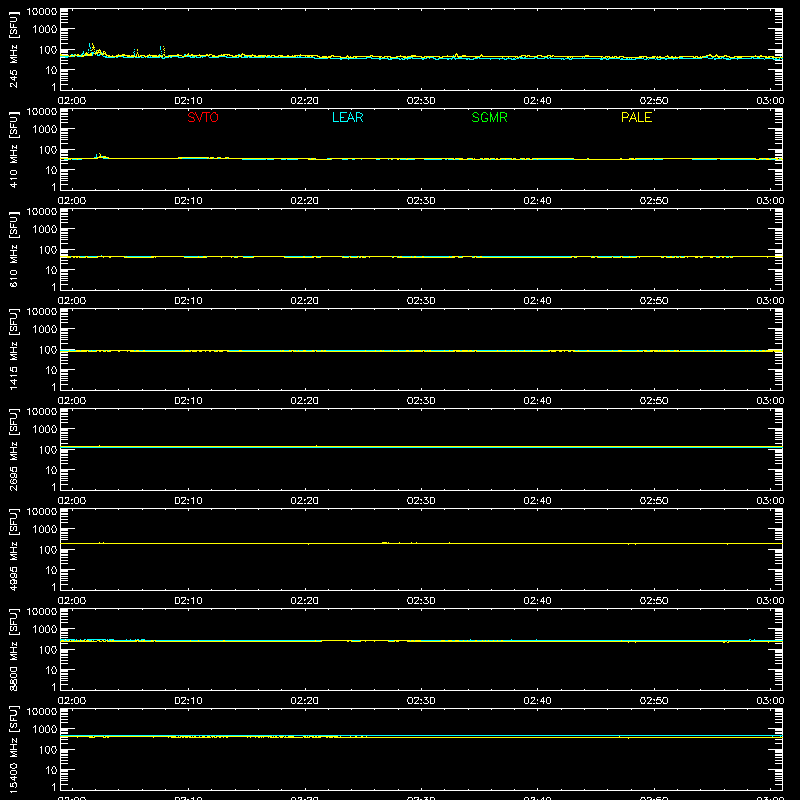Select the red SVTO station legend label
Viewport: 800px width, 800px height.
click(203, 117)
